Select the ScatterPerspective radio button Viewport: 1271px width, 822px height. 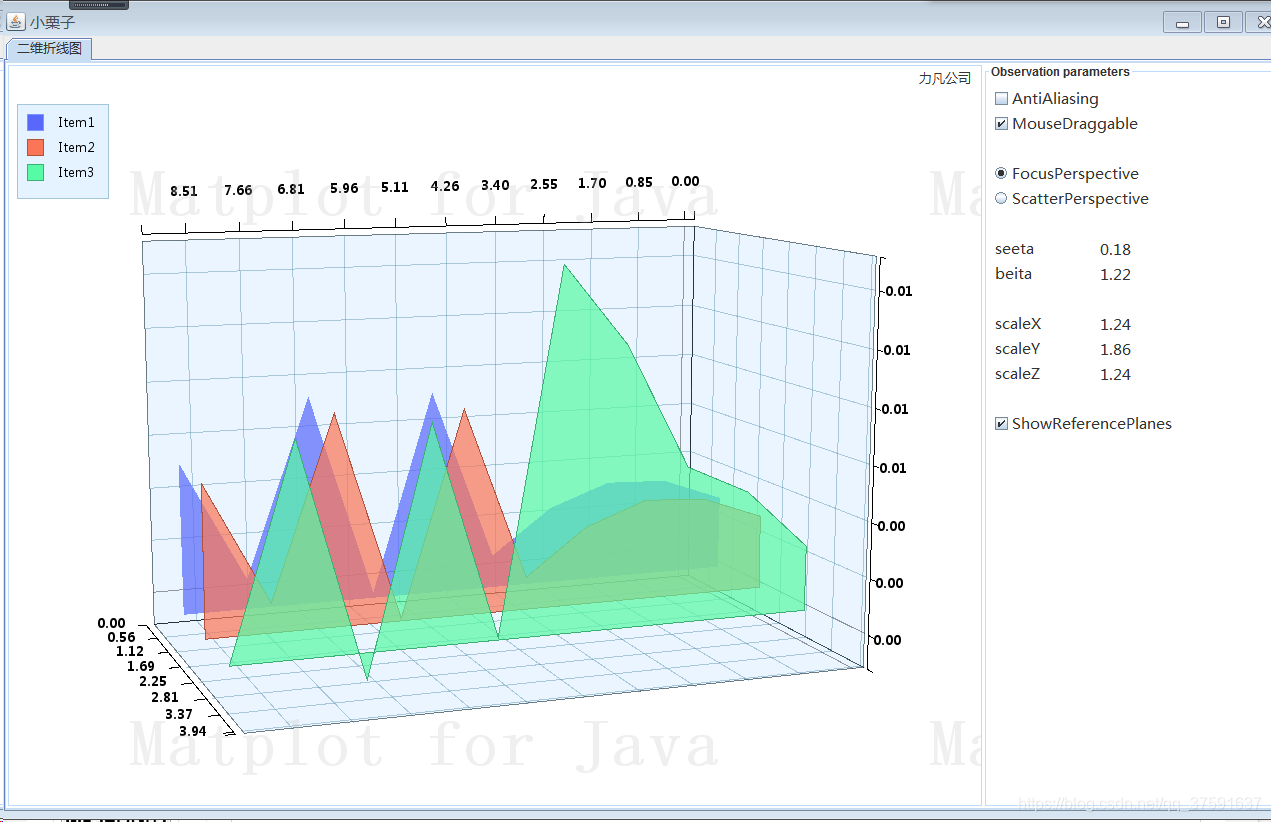click(1001, 198)
